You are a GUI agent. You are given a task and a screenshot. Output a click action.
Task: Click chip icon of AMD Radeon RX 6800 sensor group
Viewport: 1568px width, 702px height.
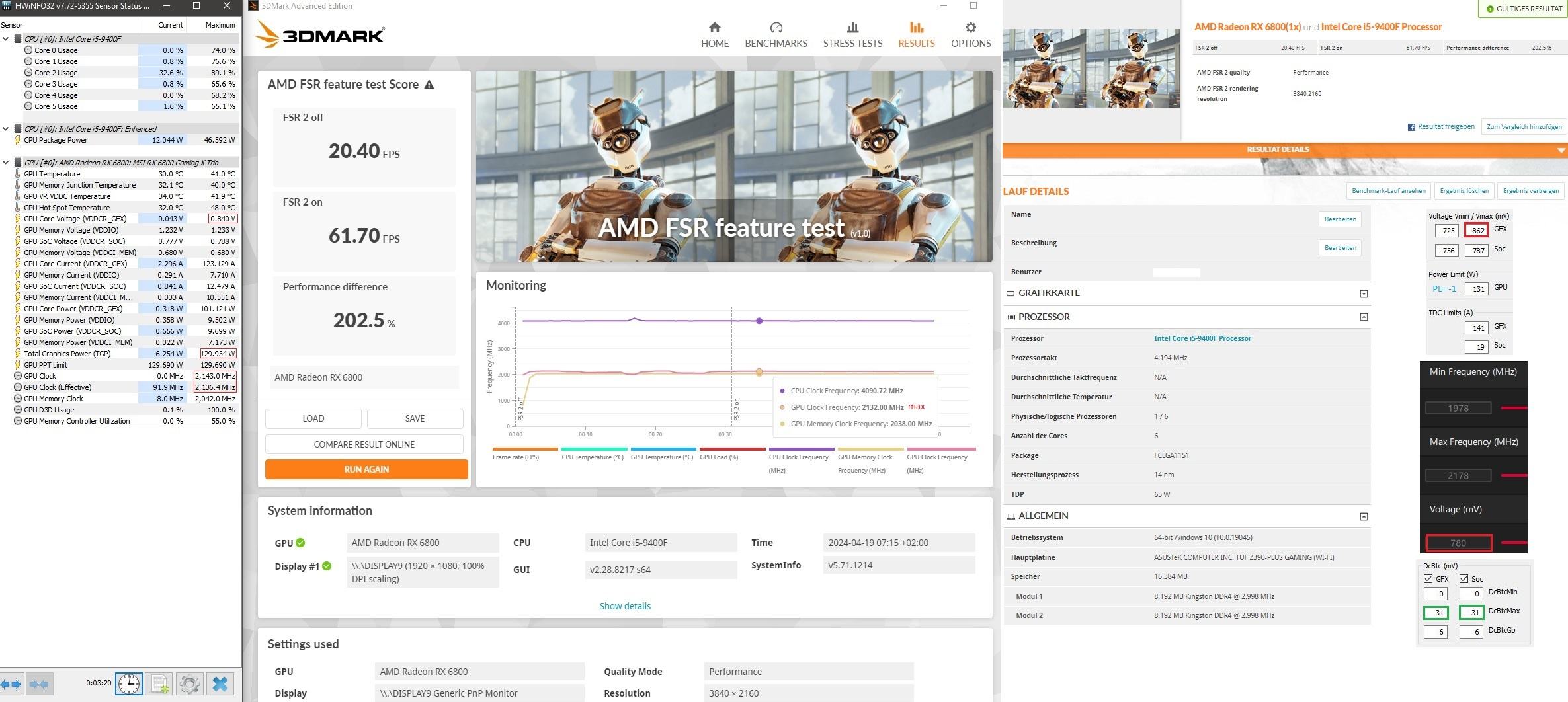(x=18, y=163)
